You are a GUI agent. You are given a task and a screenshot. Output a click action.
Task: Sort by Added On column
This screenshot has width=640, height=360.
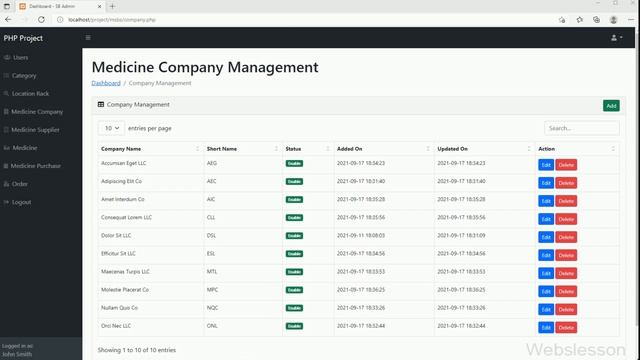tap(384, 149)
